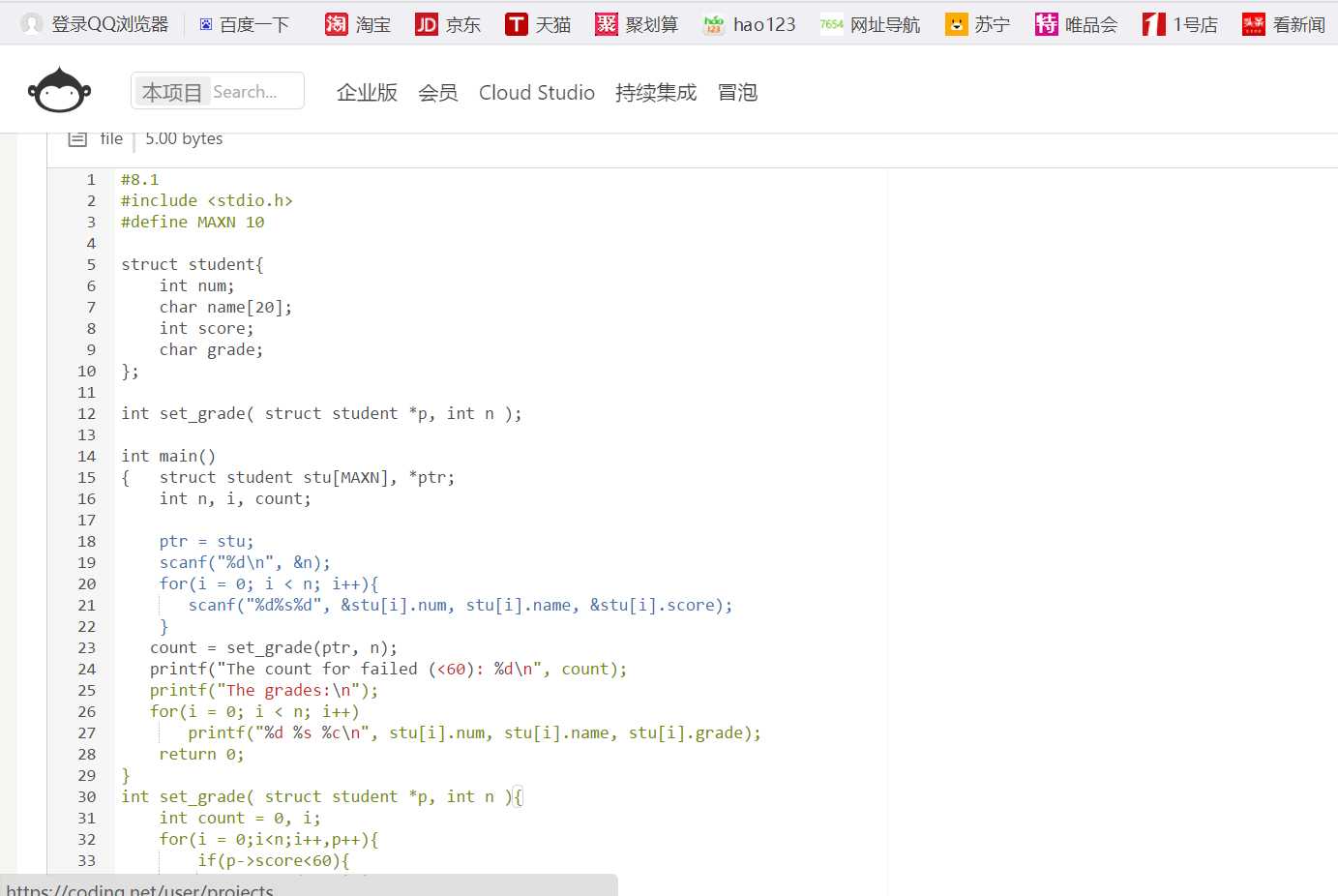Open the 冒泡 menu item
Screen dimensions: 1338x896
click(737, 92)
